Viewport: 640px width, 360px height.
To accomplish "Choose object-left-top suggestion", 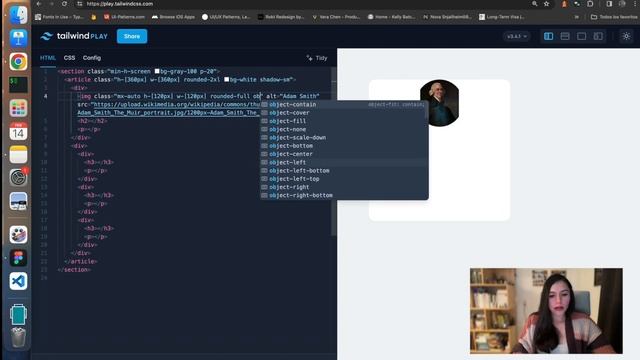I will [x=343, y=179].
